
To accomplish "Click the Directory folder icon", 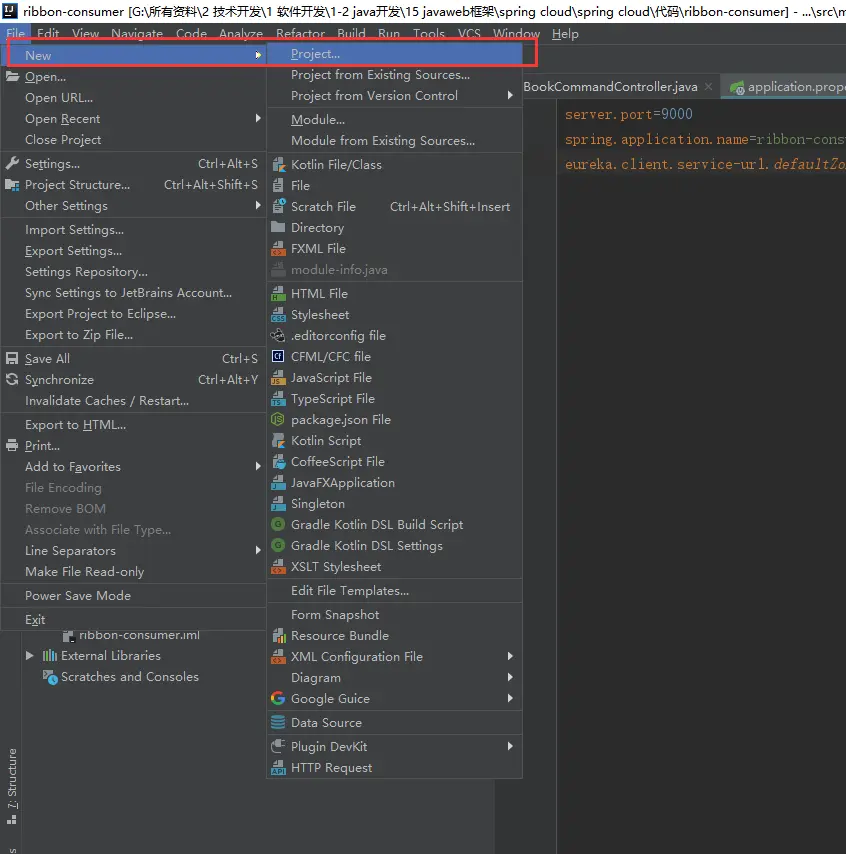I will click(x=278, y=228).
